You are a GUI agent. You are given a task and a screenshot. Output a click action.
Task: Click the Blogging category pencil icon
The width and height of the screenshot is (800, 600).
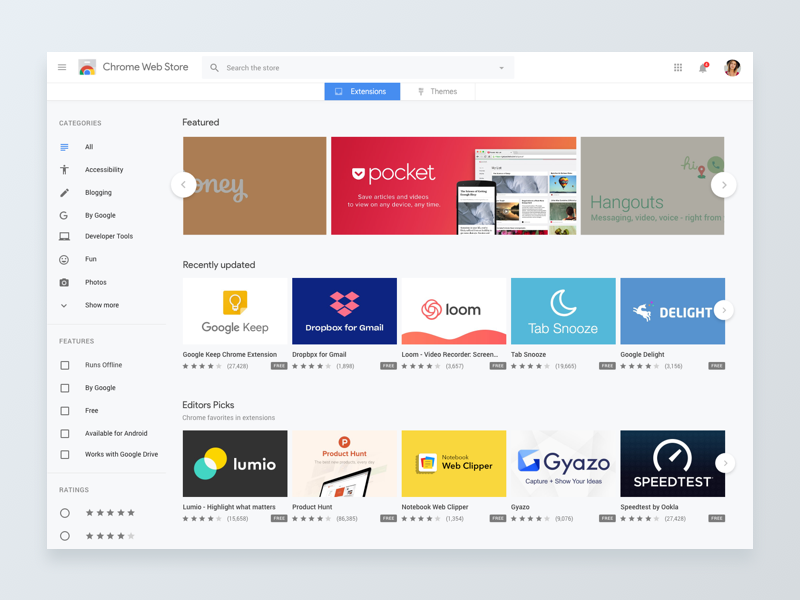63,192
